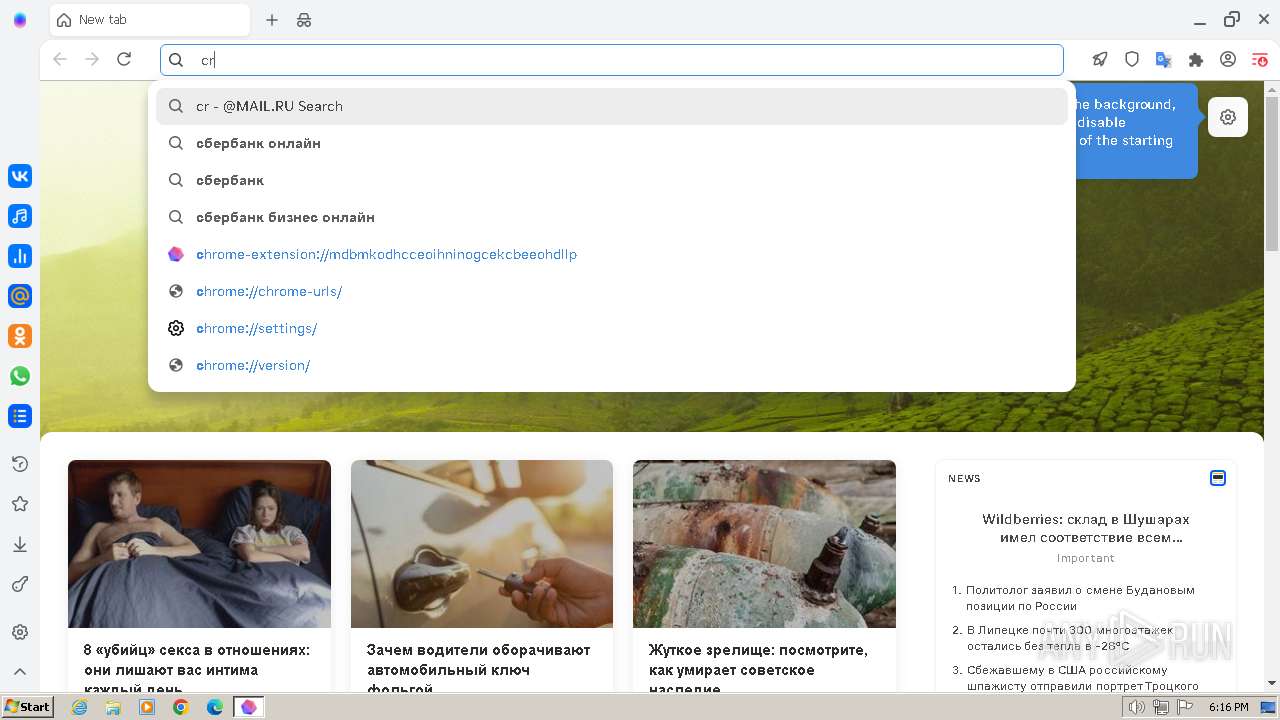Select chrome://chrome-urls/ suggestion

[x=612, y=291]
